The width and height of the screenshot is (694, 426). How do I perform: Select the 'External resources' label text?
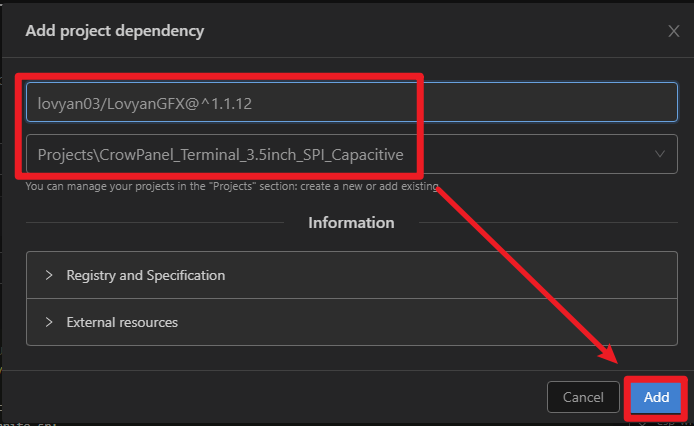(122, 322)
